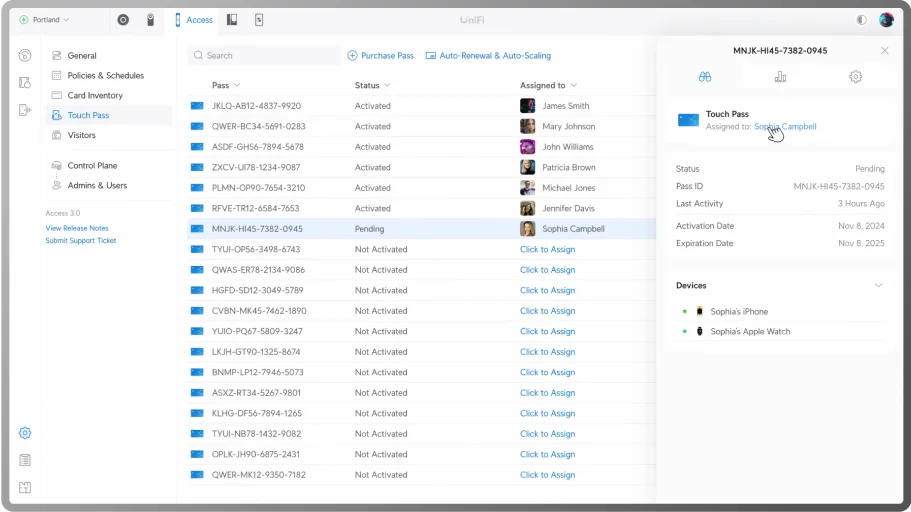Select pass JKLQ-AB12-4837-9920 row
Viewport: 911px width, 512px height.
(422, 106)
